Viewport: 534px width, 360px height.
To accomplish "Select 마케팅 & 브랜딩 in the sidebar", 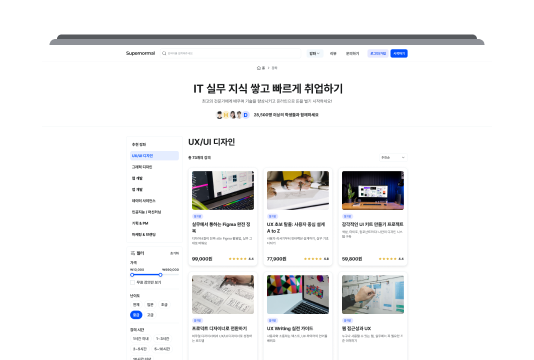I will click(x=154, y=234).
